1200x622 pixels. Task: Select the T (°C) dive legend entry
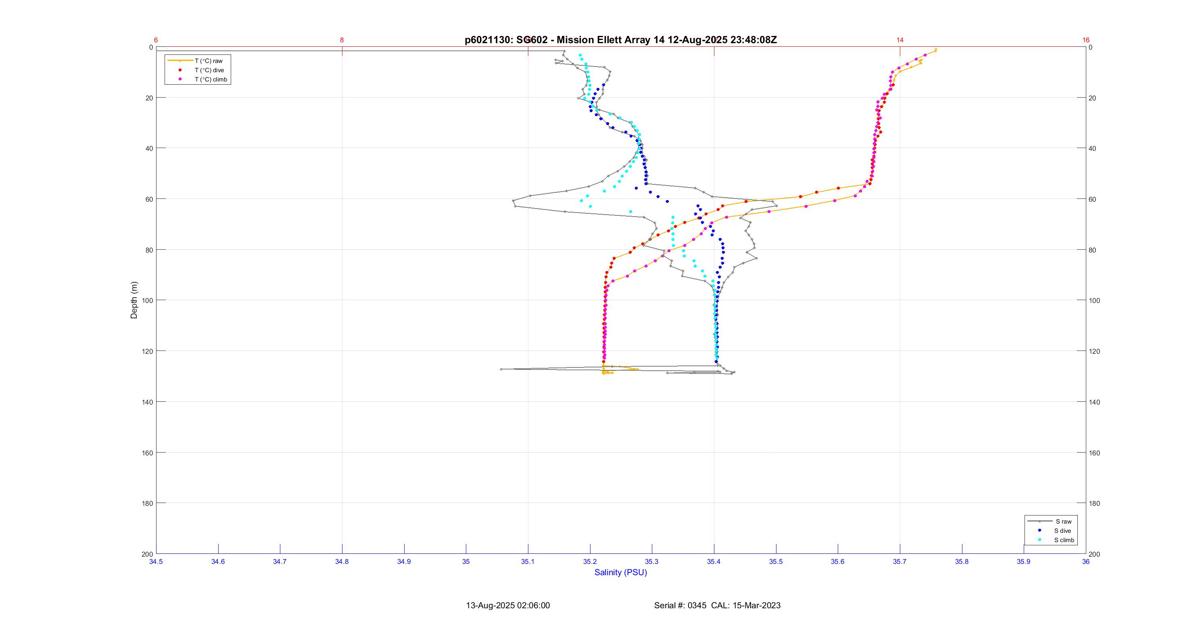pyautogui.click(x=209, y=70)
